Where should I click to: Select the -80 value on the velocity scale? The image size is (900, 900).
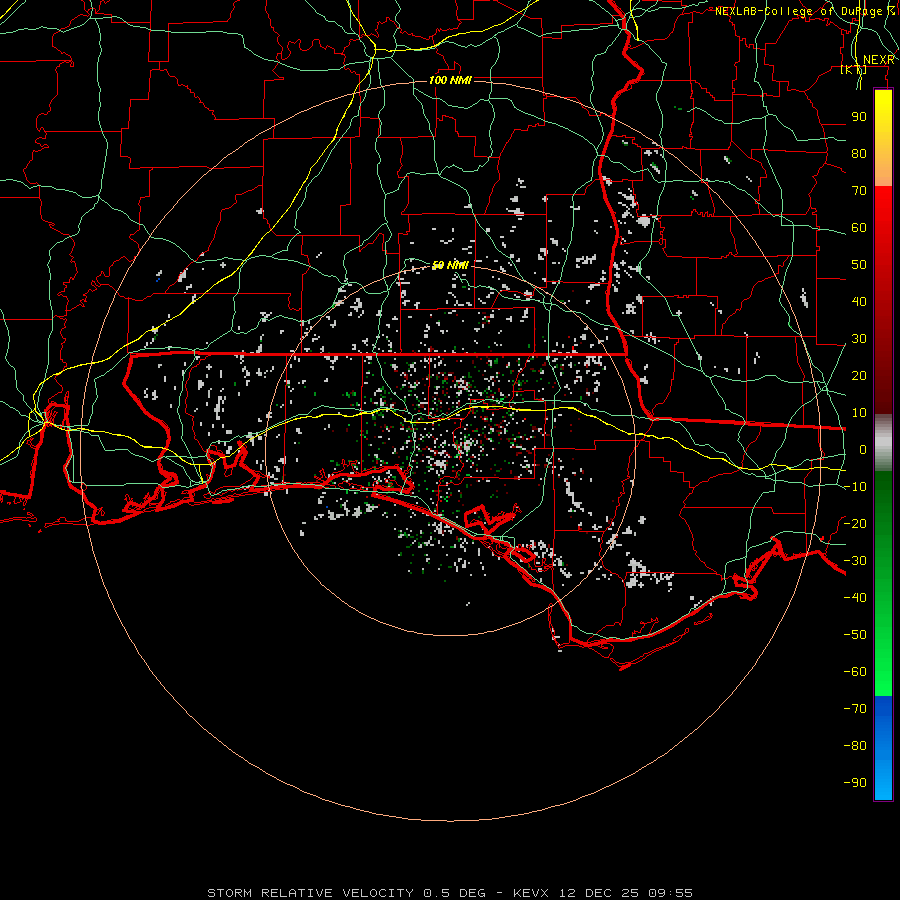click(x=855, y=746)
